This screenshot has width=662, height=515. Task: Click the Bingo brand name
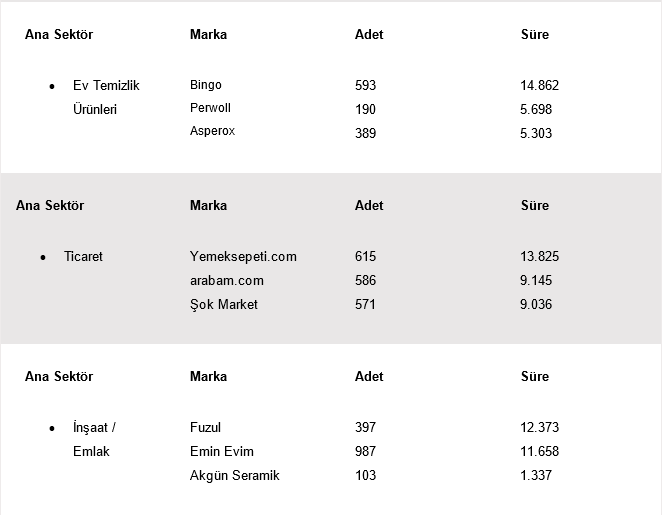(206, 85)
